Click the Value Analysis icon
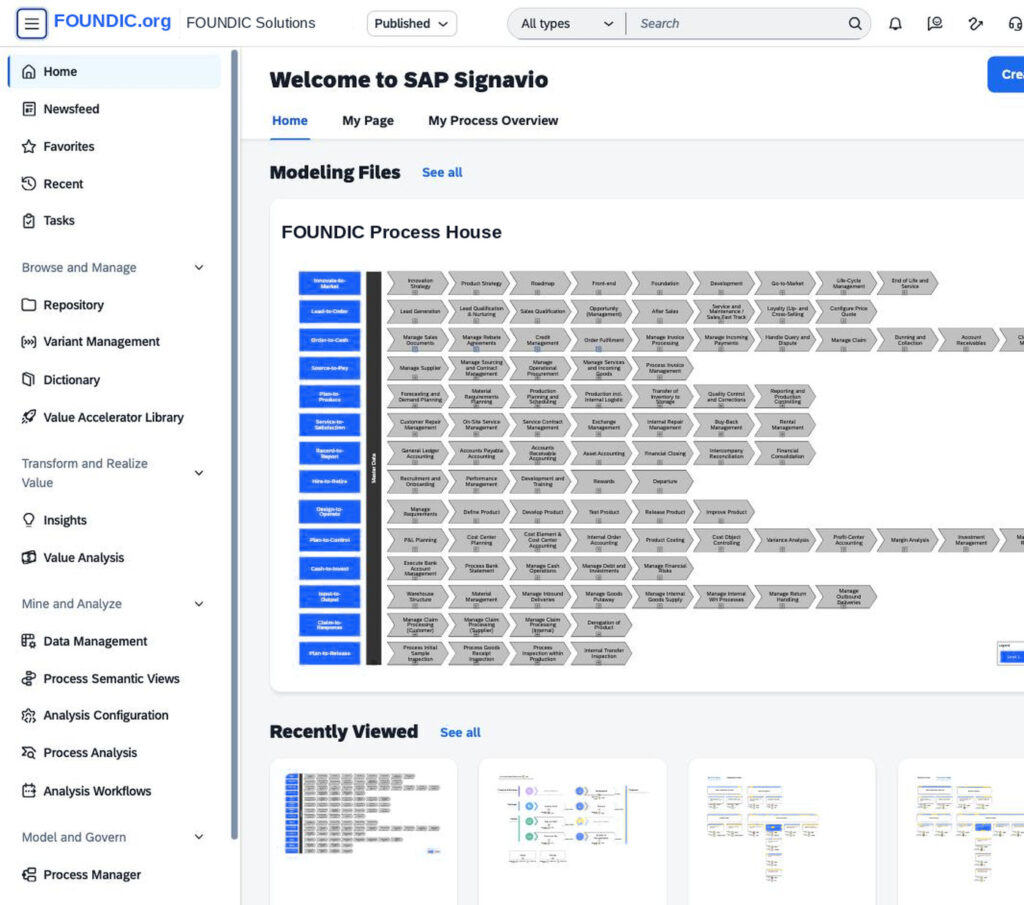The height and width of the screenshot is (905, 1024). click(x=29, y=557)
